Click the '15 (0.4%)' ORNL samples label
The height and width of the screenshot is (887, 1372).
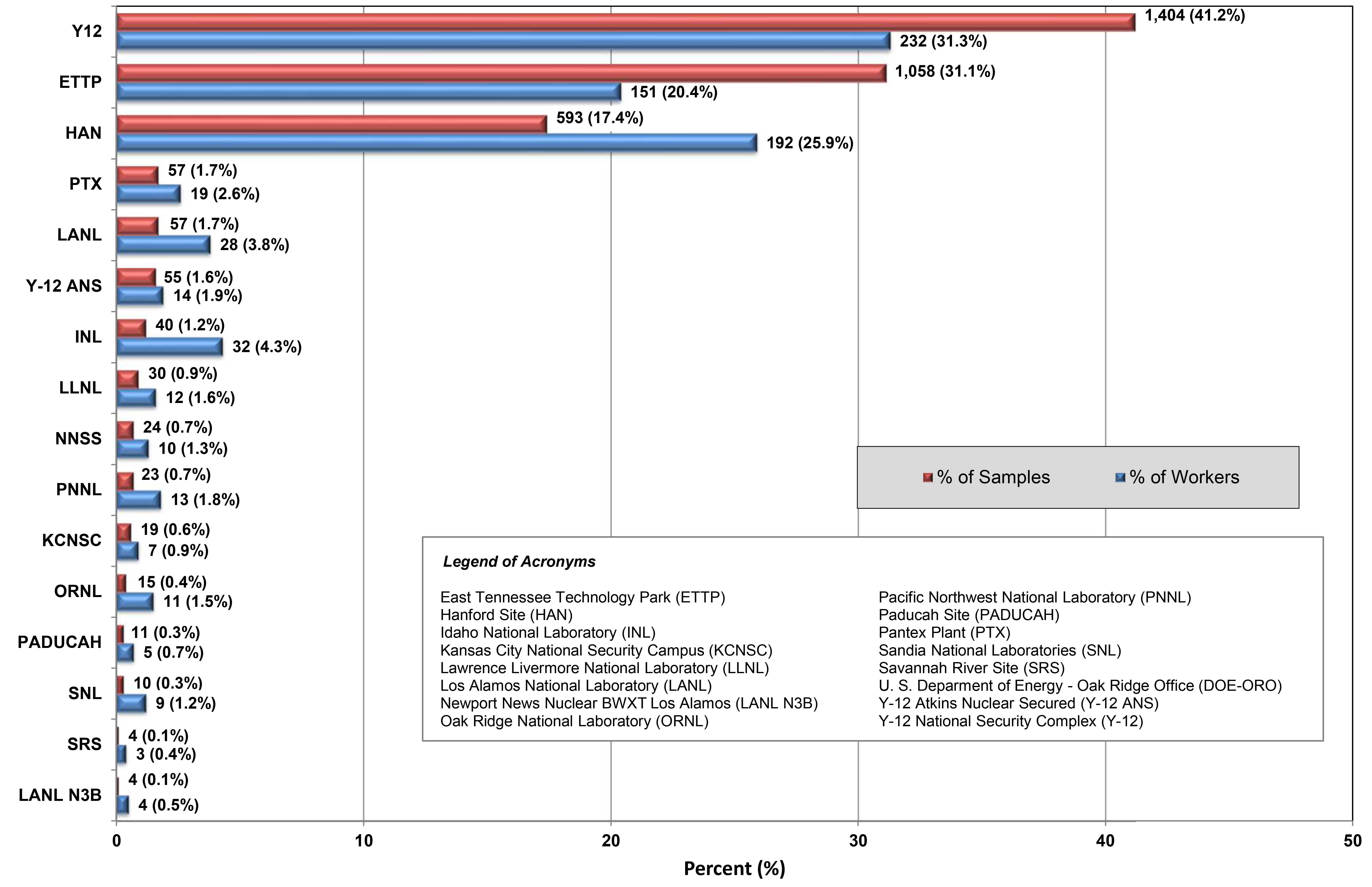[172, 582]
